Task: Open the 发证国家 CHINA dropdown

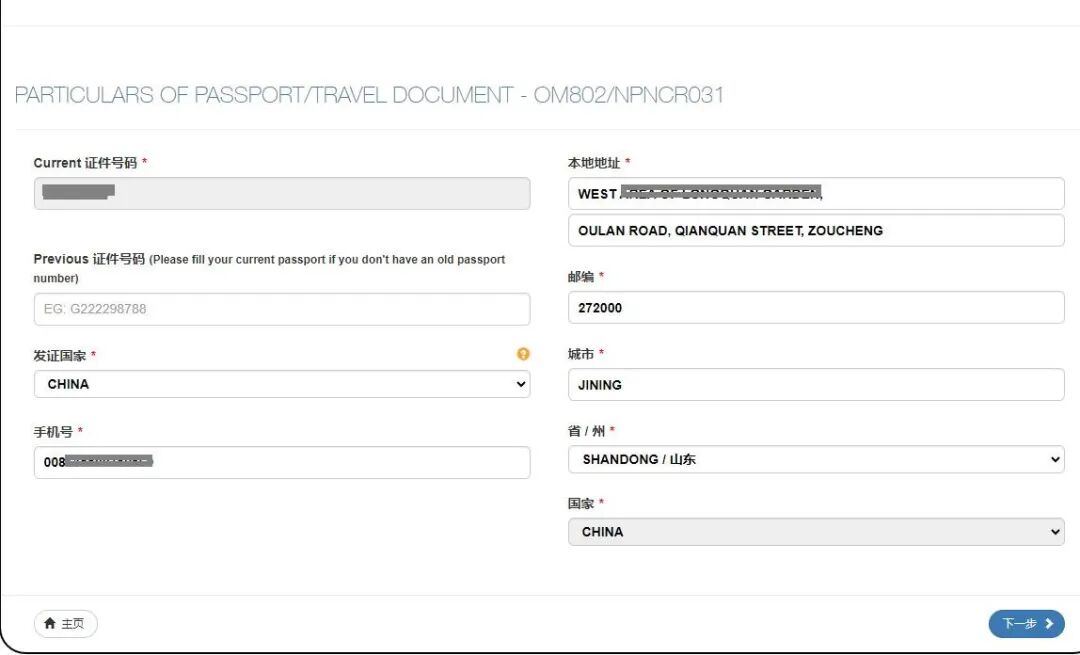Action: 282,384
